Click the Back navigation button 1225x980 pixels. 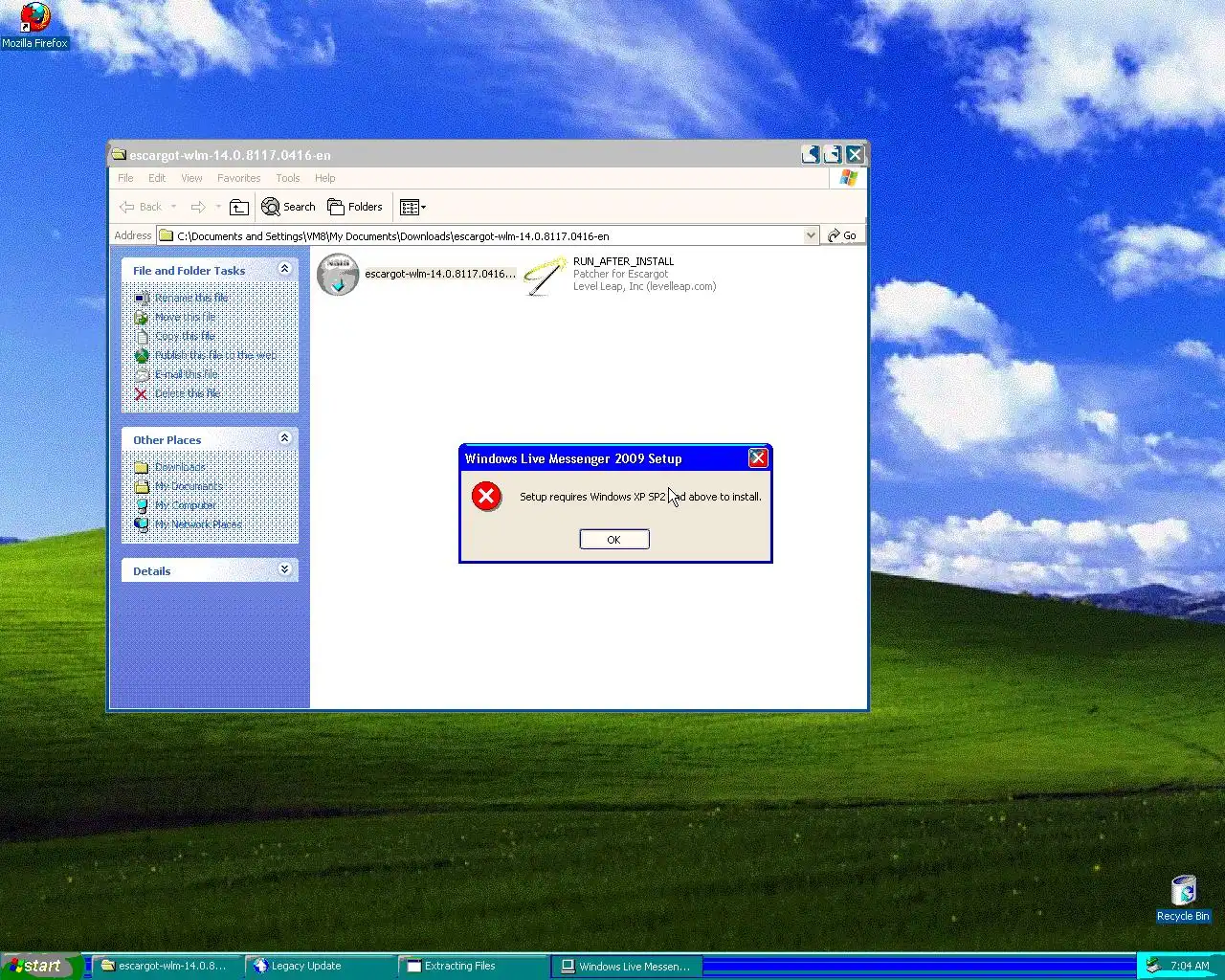tap(141, 207)
